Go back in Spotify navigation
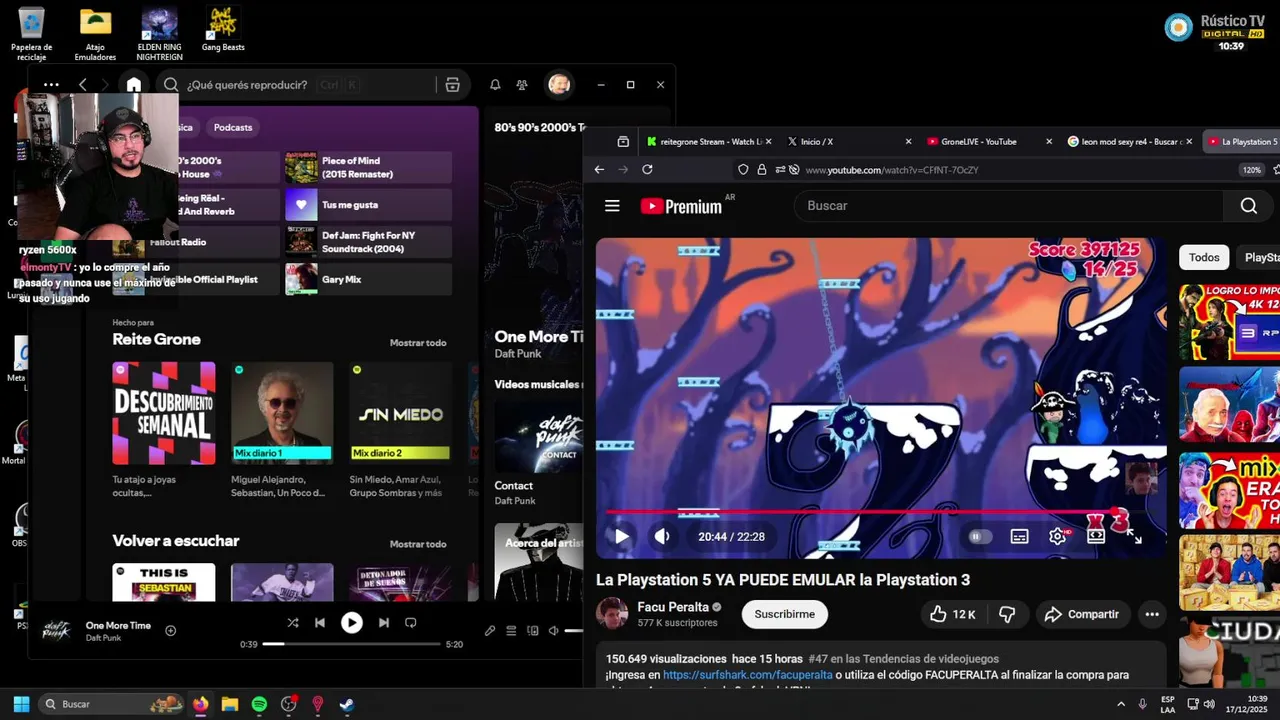 83,85
